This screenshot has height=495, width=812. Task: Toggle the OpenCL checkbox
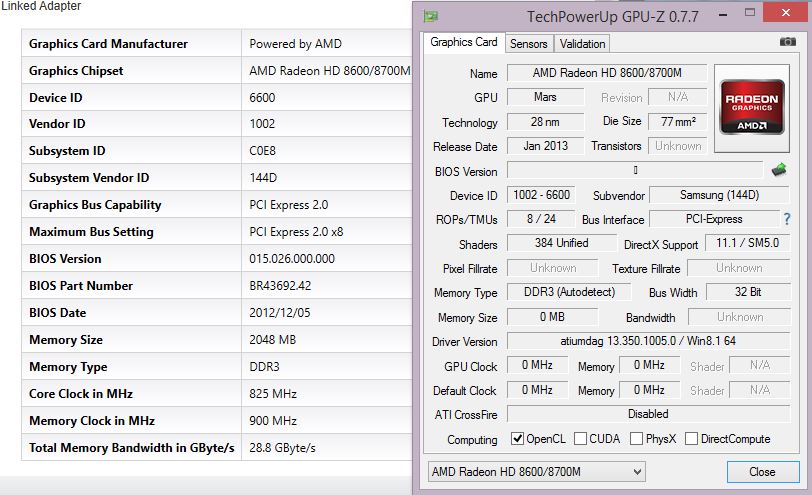tap(517, 439)
